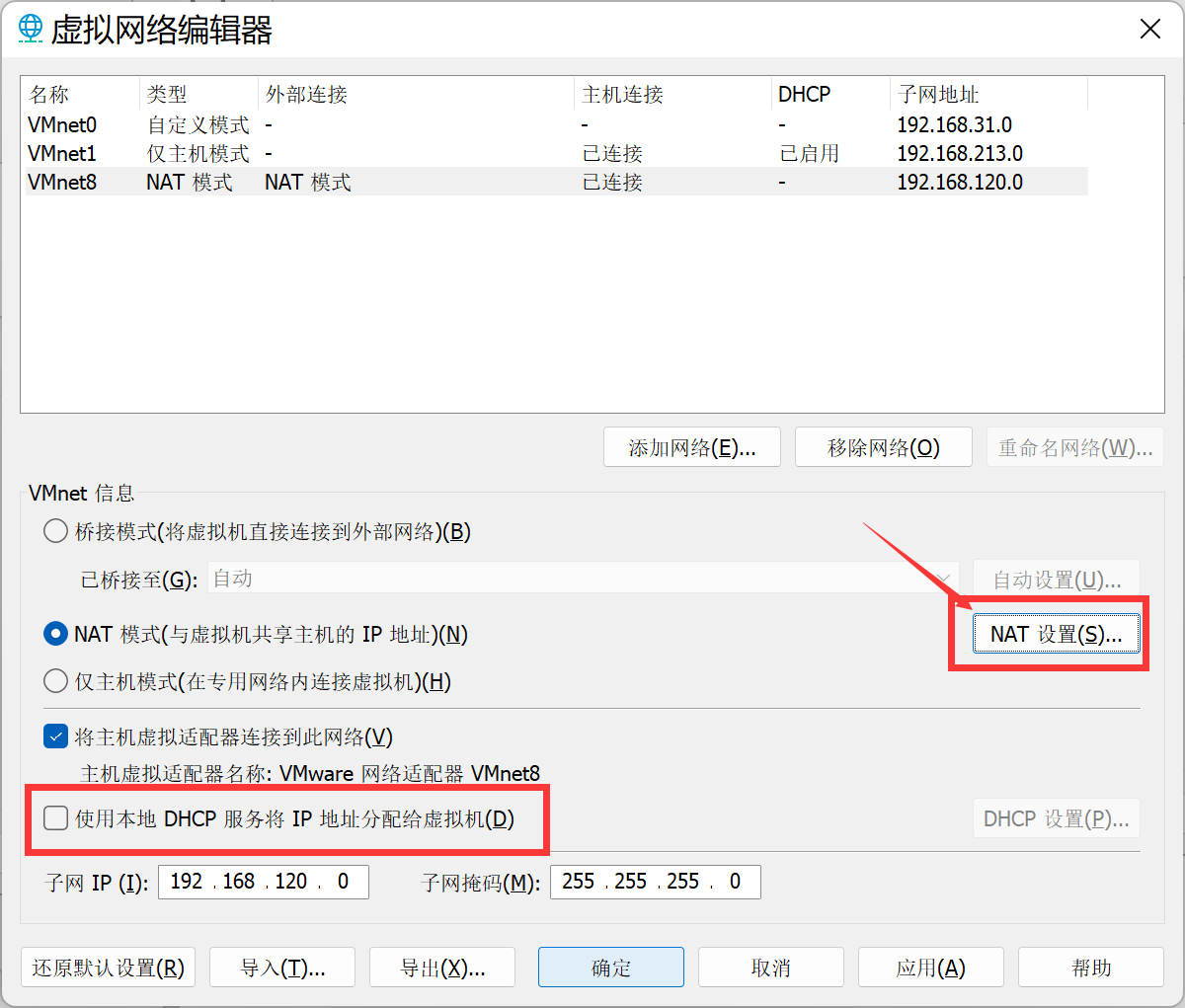Click 导入(T)... button
Image resolution: width=1185 pixels, height=1008 pixels.
(x=282, y=968)
